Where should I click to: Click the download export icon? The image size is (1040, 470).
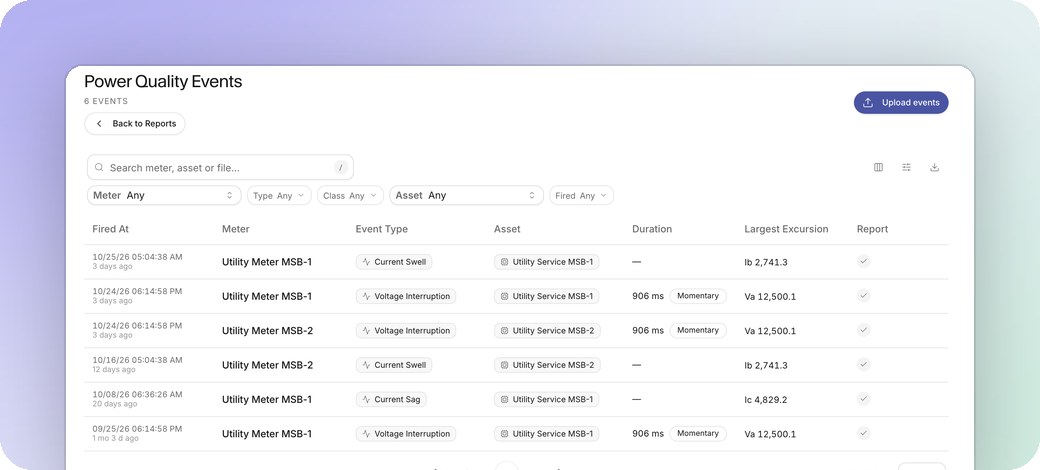[935, 168]
